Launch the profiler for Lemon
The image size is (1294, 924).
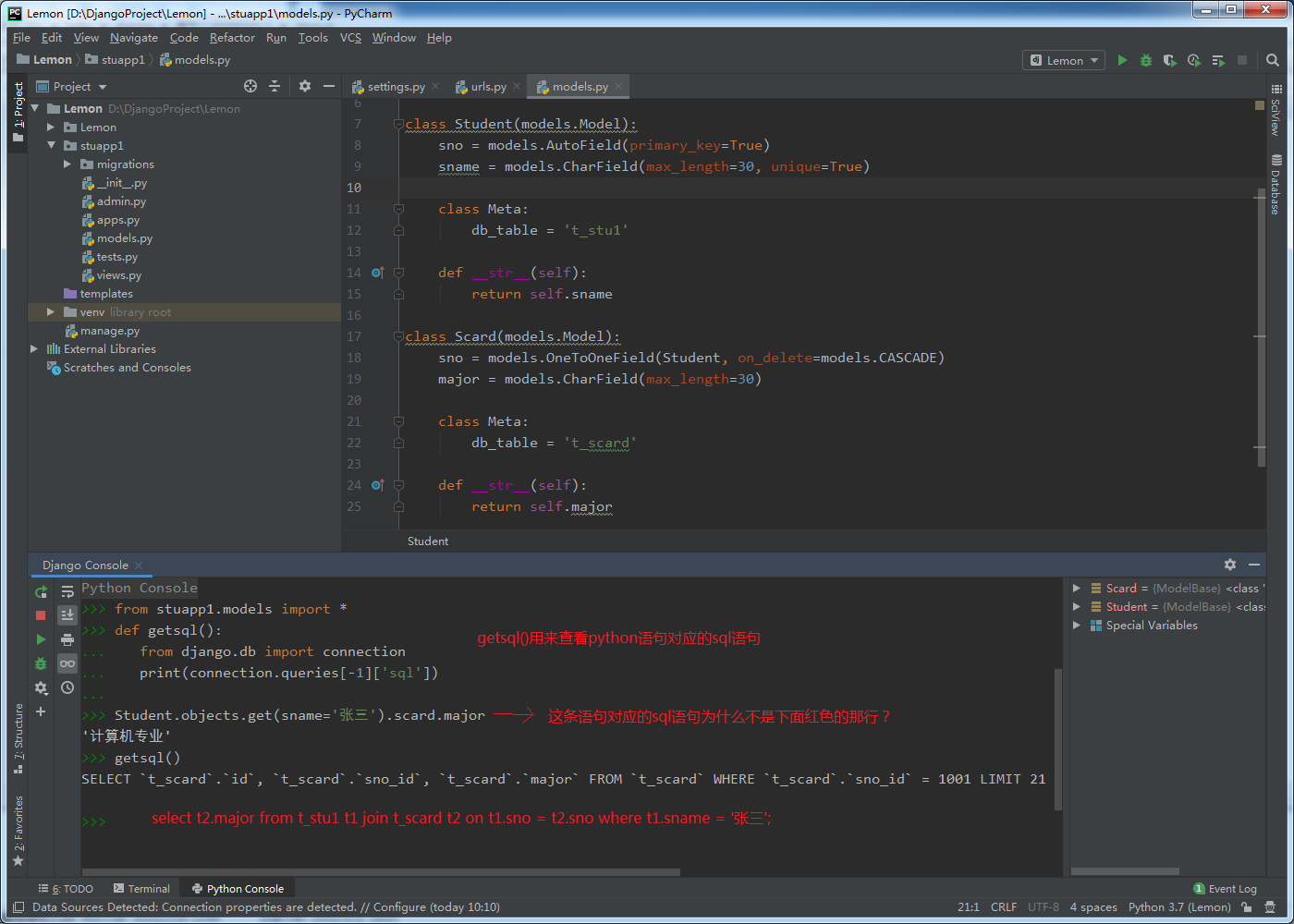click(1194, 60)
